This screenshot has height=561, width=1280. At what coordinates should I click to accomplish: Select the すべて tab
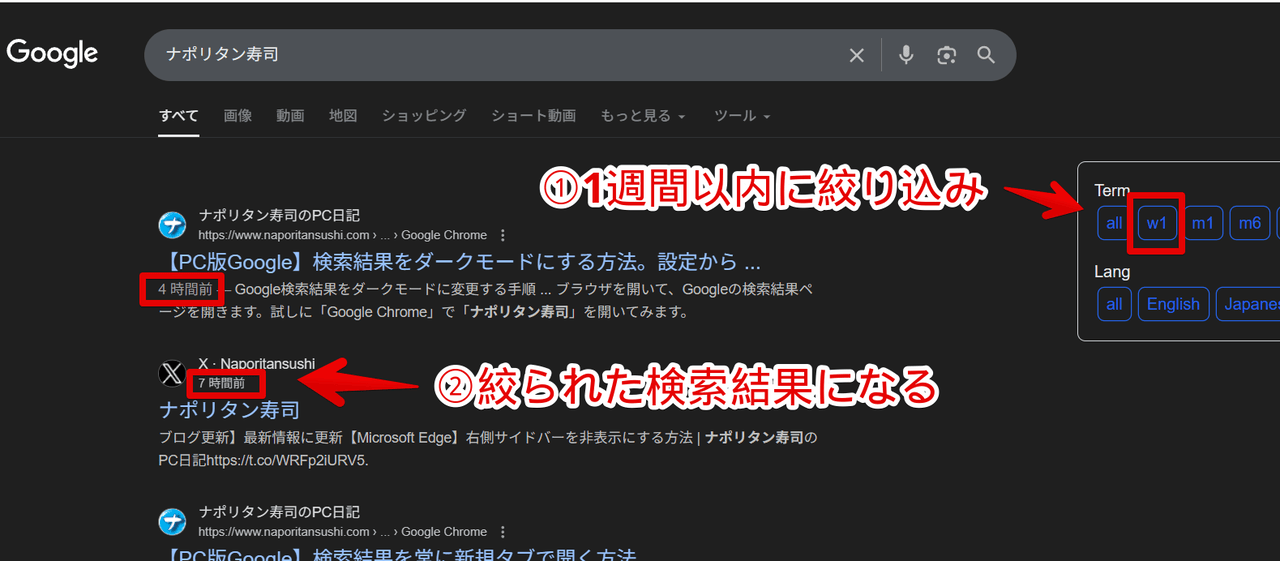(179, 115)
